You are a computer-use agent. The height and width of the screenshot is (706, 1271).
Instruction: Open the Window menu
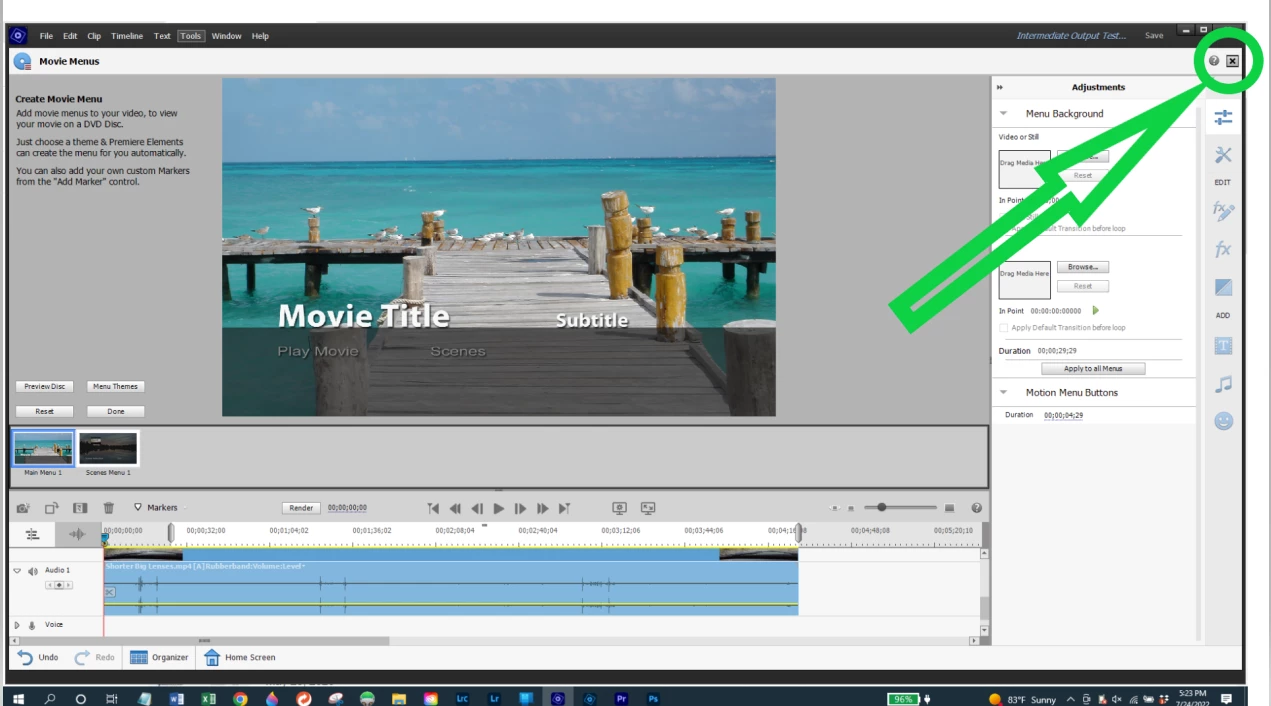click(x=226, y=36)
